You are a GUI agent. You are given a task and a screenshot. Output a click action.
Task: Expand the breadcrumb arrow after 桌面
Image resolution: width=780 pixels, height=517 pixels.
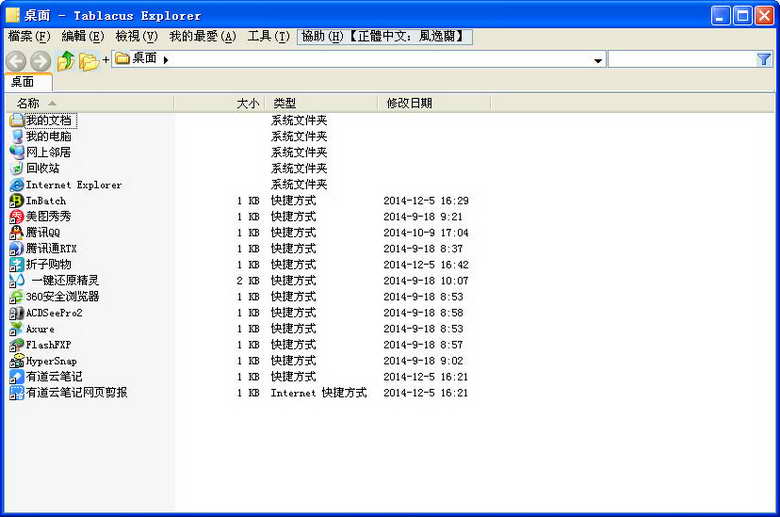pos(165,60)
